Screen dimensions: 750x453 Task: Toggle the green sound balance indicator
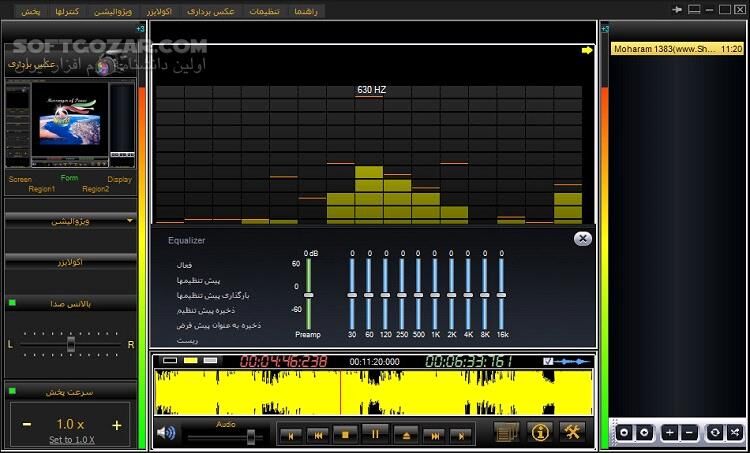[x=12, y=302]
